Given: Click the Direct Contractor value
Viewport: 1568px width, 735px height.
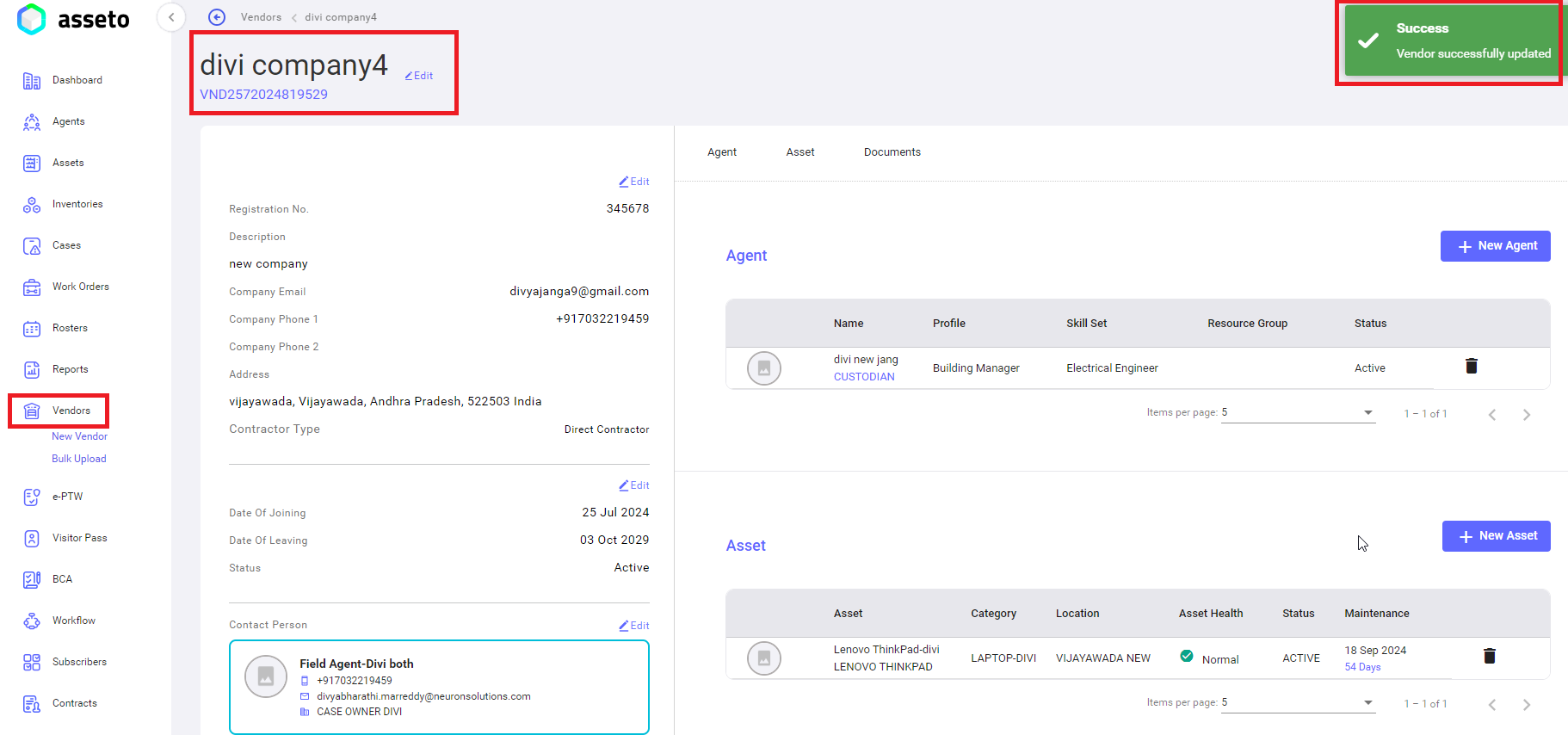Looking at the screenshot, I should point(607,429).
